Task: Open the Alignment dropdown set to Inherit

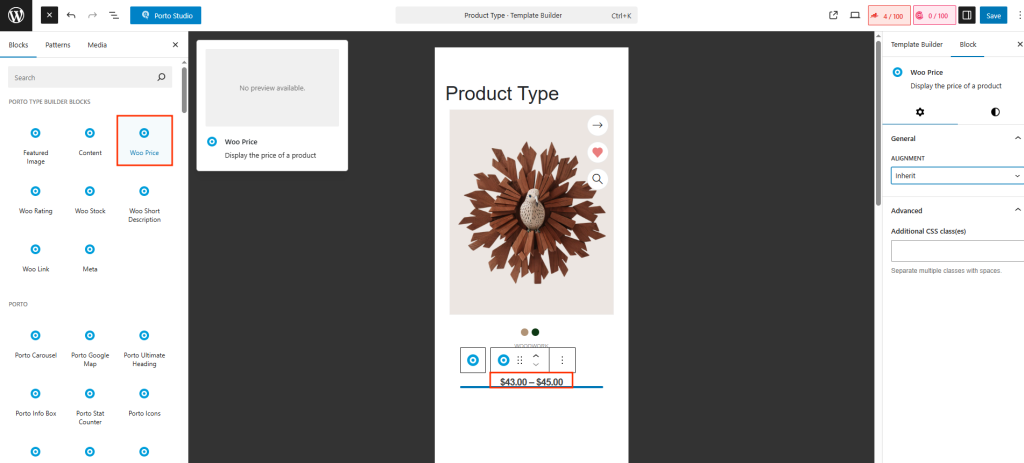Action: [x=956, y=175]
